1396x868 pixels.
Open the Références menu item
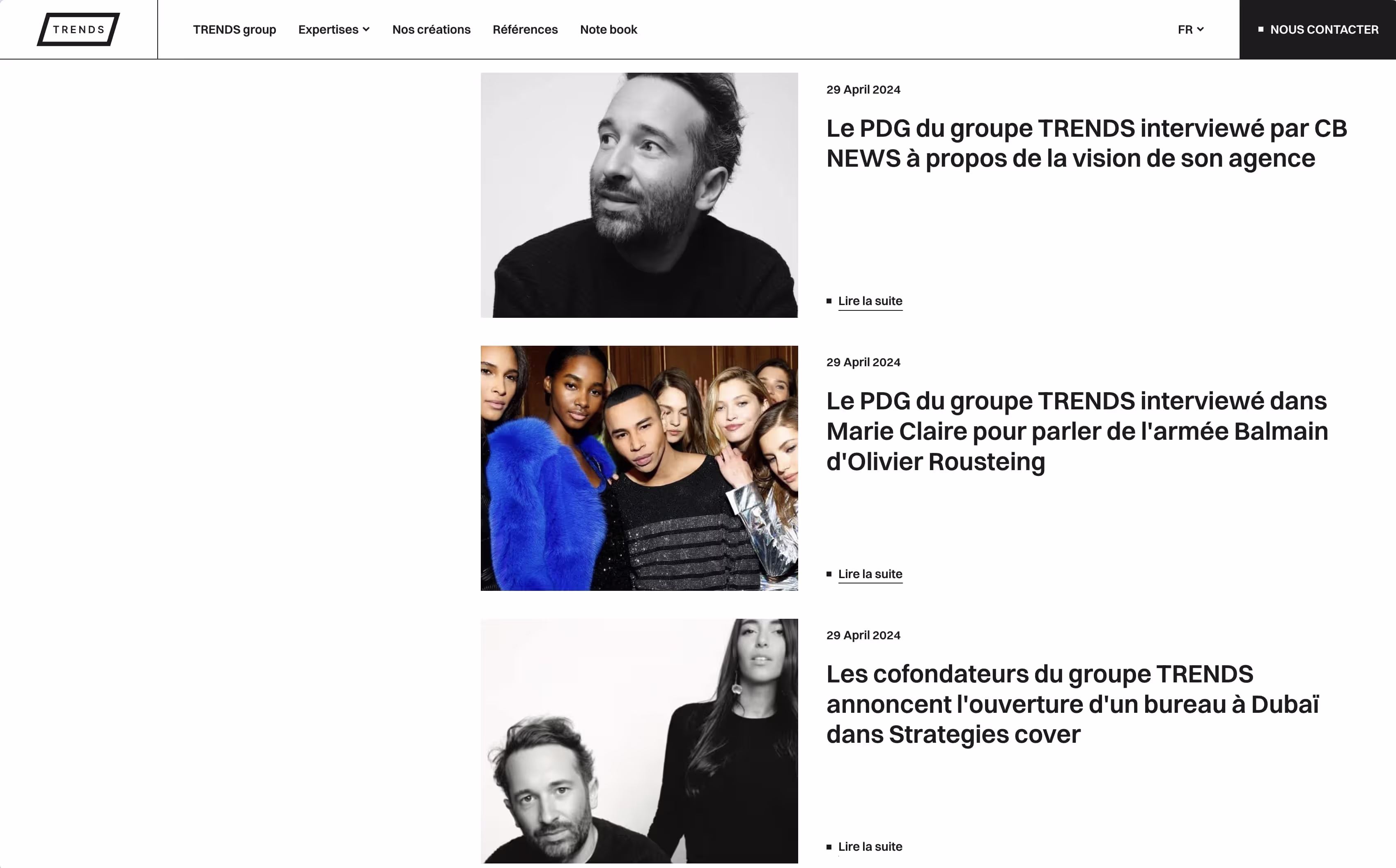(525, 29)
